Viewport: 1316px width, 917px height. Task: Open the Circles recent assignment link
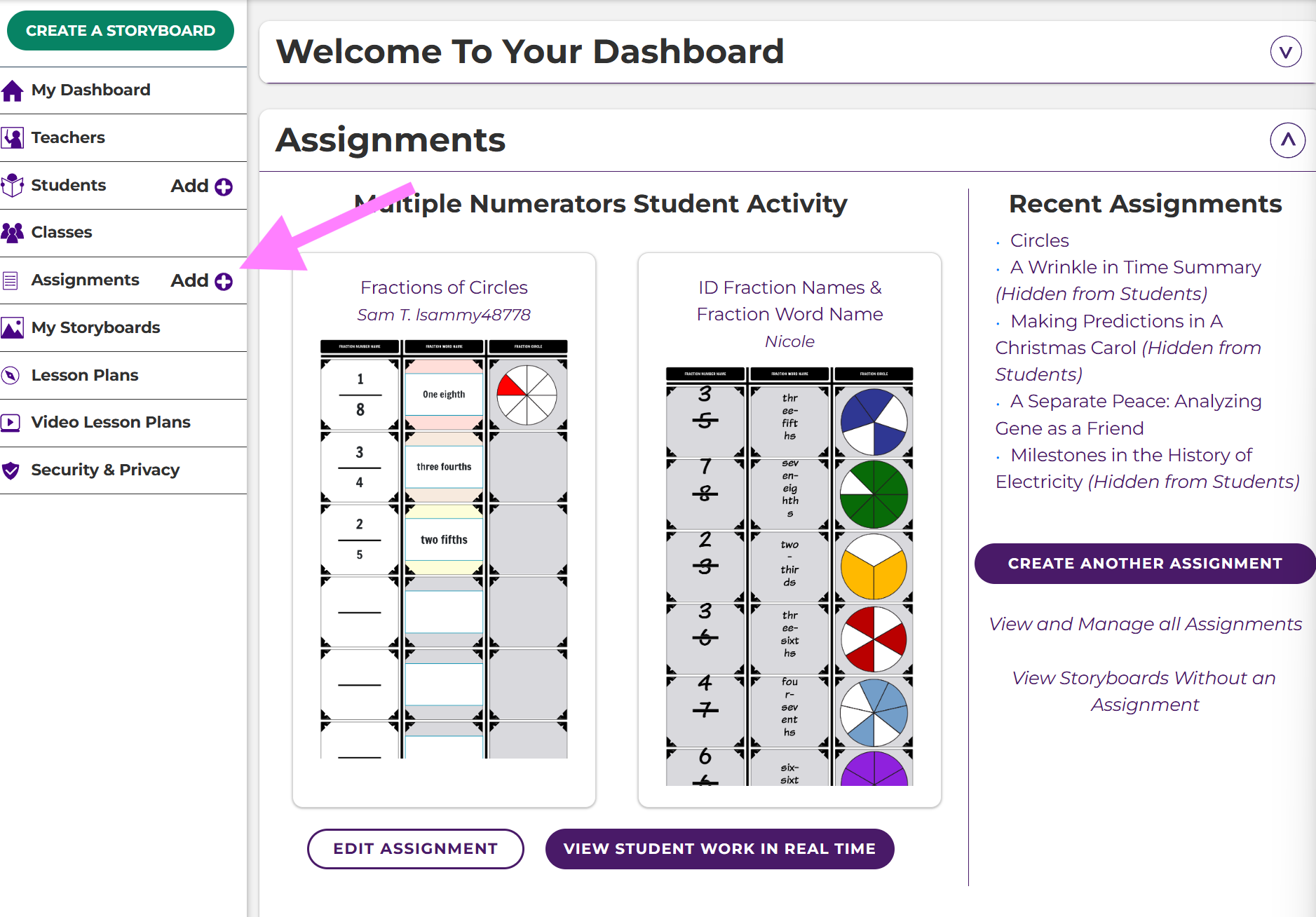tap(1039, 240)
